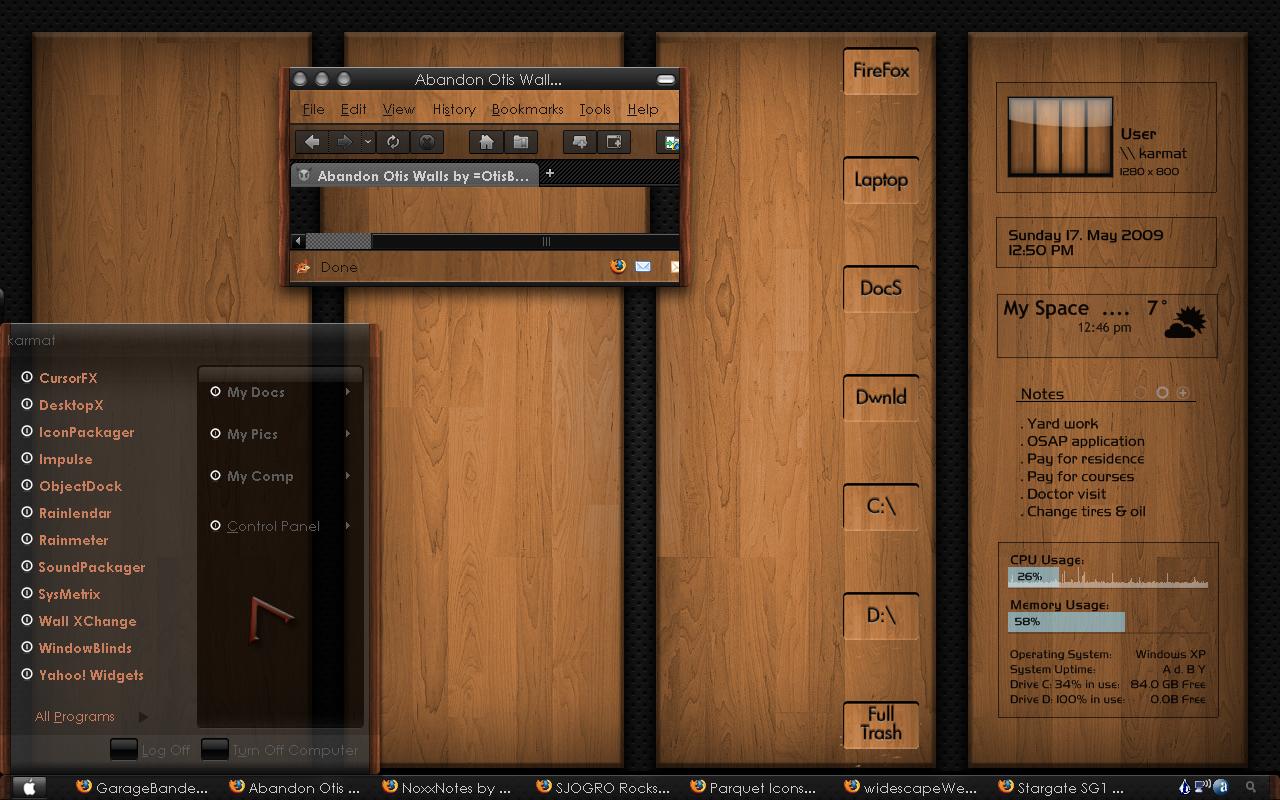The width and height of the screenshot is (1280, 800).
Task: Expand the Control Panel submenu arrow
Action: [x=348, y=526]
